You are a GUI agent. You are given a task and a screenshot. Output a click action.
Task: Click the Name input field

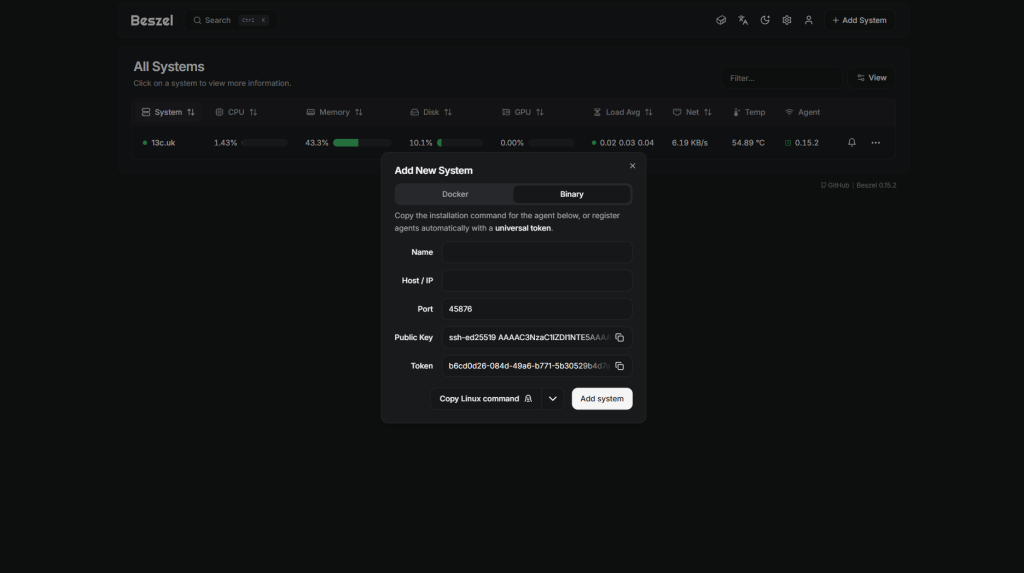pyautogui.click(x=537, y=252)
